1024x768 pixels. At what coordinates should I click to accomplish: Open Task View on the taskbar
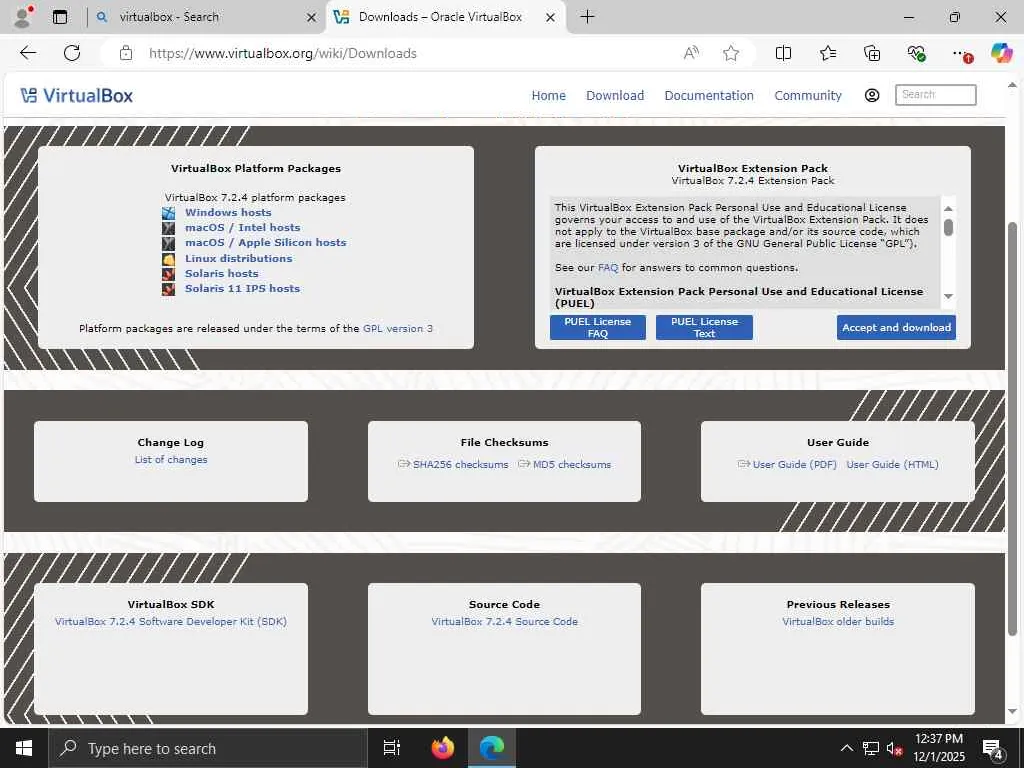point(391,748)
